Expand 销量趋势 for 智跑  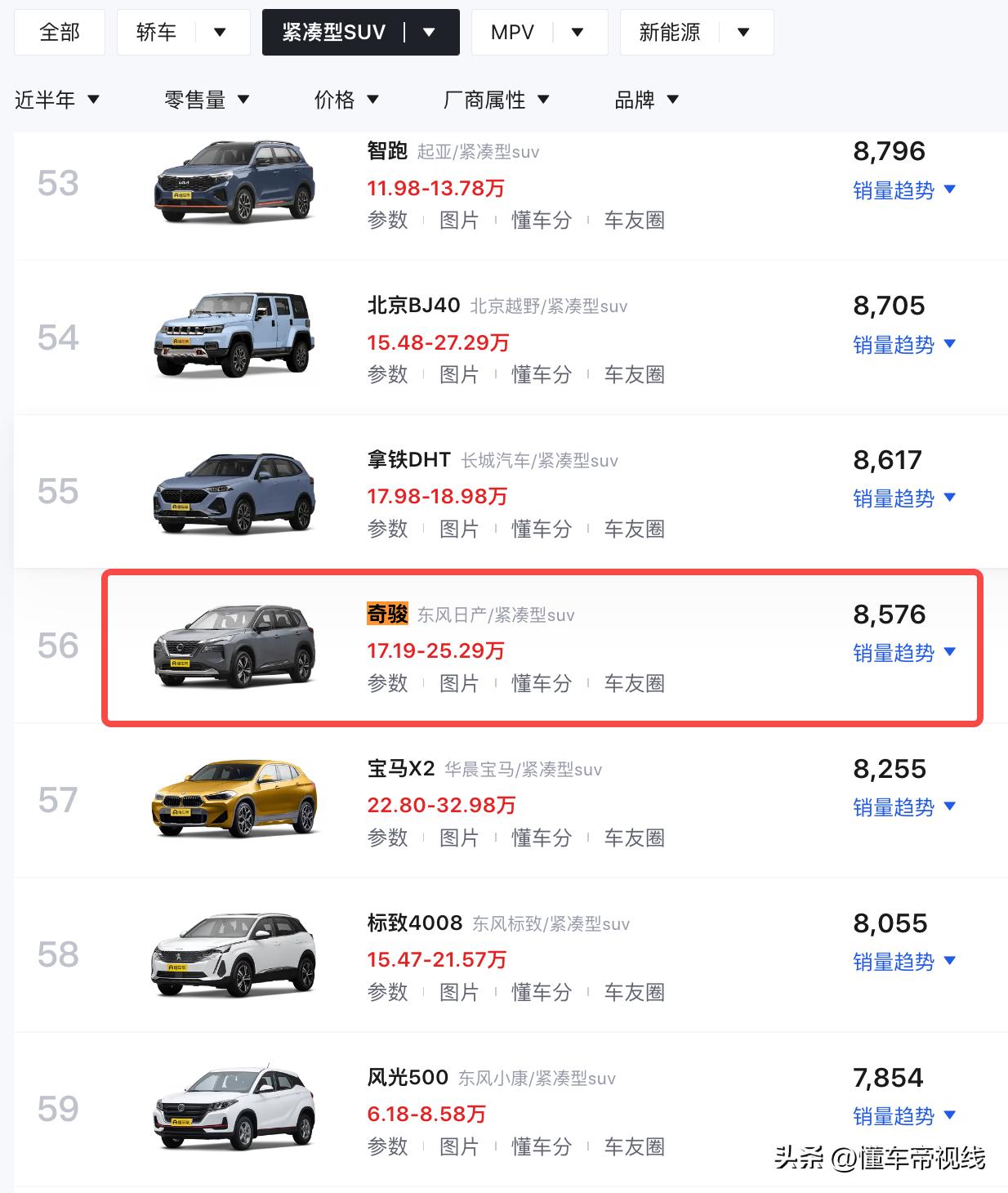pyautogui.click(x=903, y=190)
